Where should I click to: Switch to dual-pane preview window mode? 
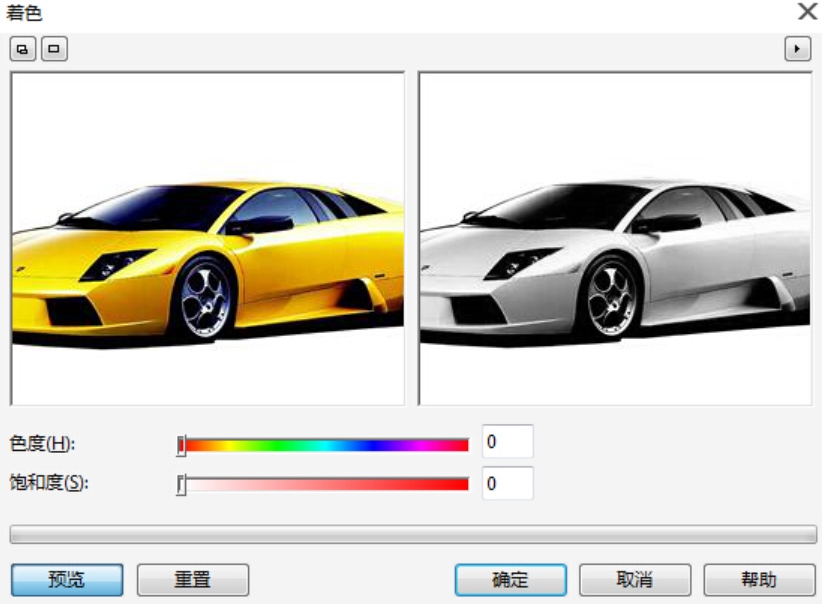coord(23,49)
